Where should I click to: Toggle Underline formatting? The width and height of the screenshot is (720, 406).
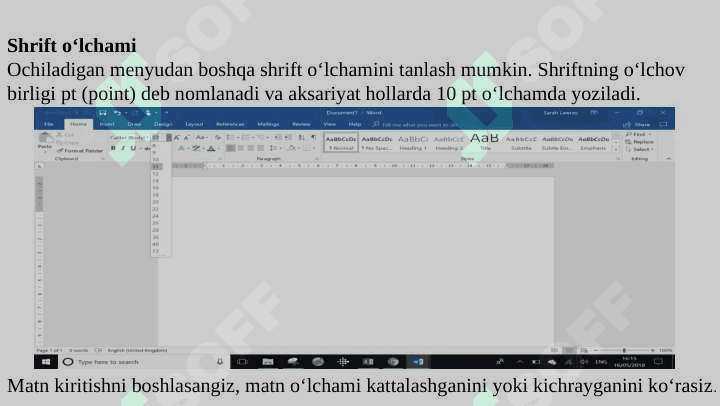point(133,148)
